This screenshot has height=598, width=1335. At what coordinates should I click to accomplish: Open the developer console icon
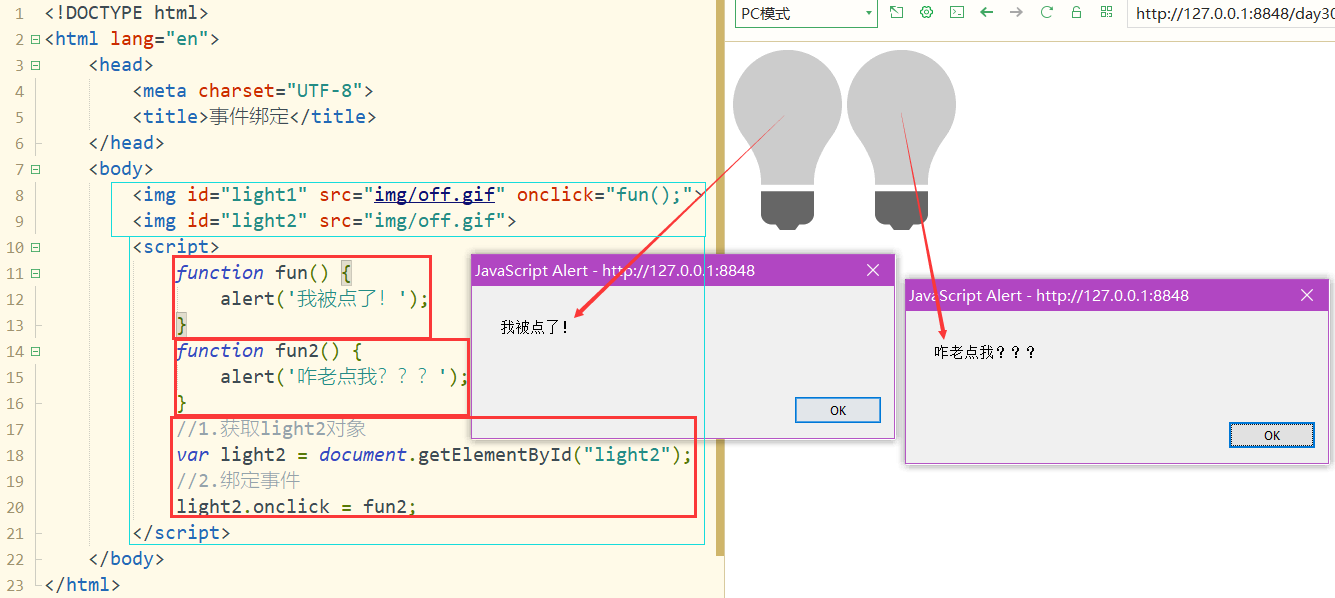957,13
